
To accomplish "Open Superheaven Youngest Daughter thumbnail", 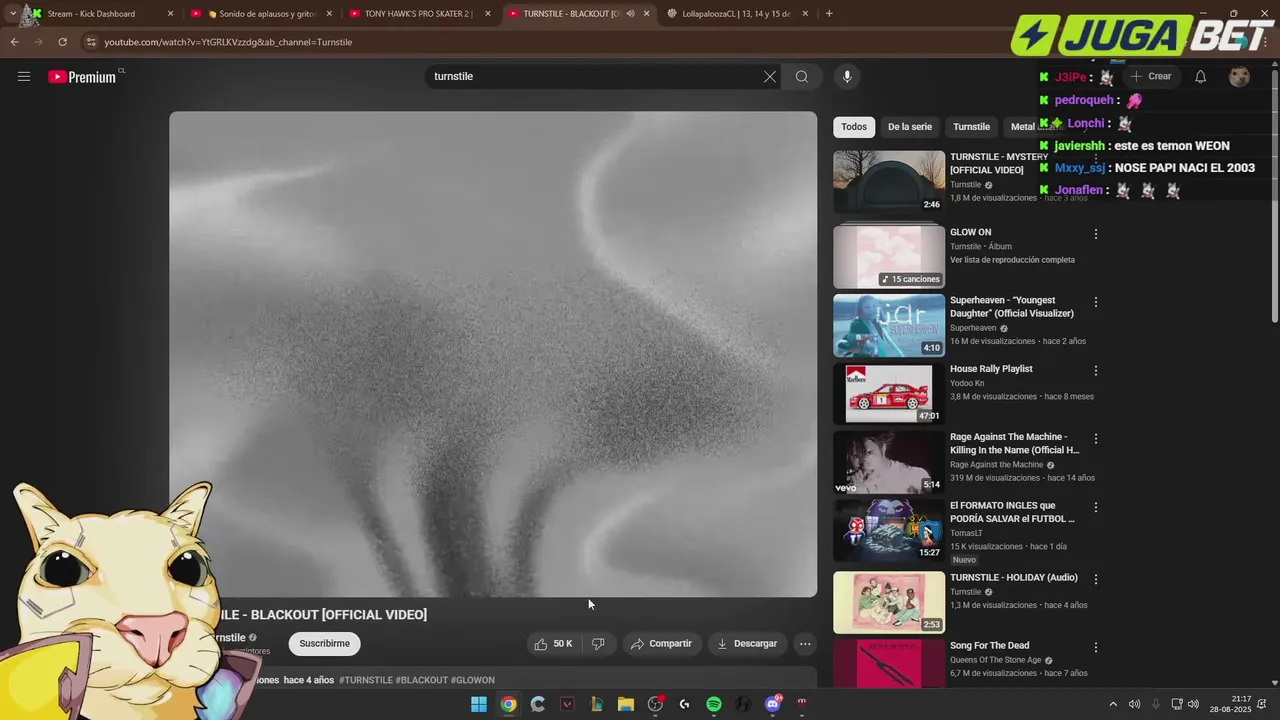I will 889,325.
